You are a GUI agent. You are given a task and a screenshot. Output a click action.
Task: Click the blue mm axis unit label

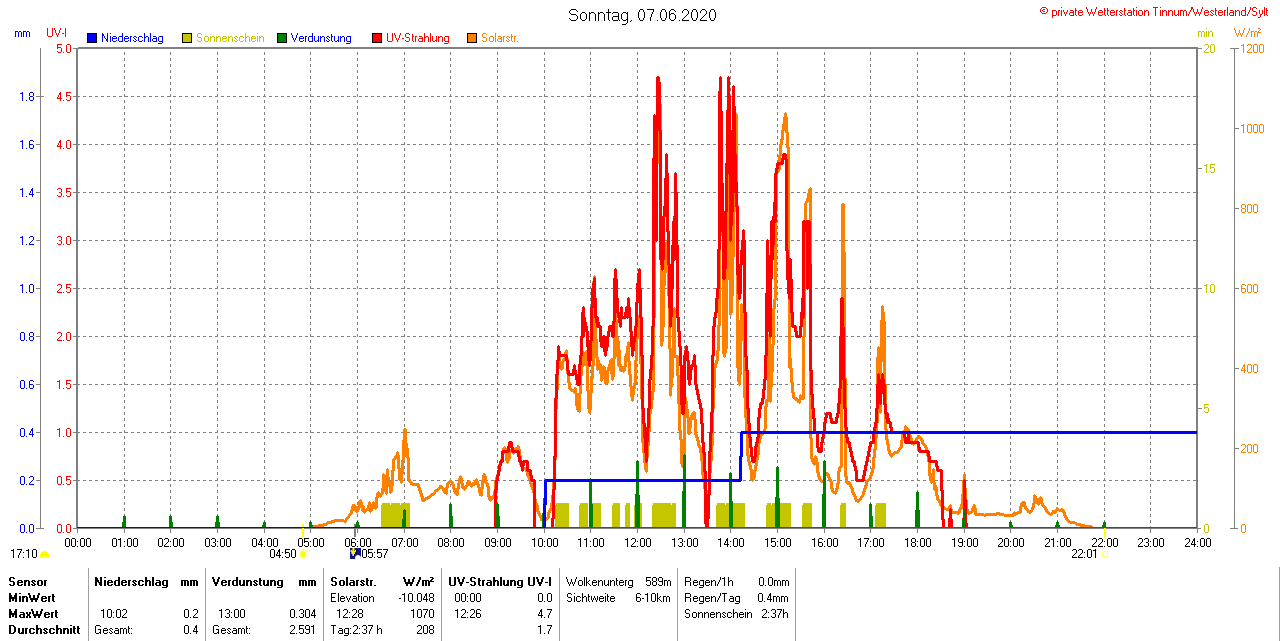22,33
